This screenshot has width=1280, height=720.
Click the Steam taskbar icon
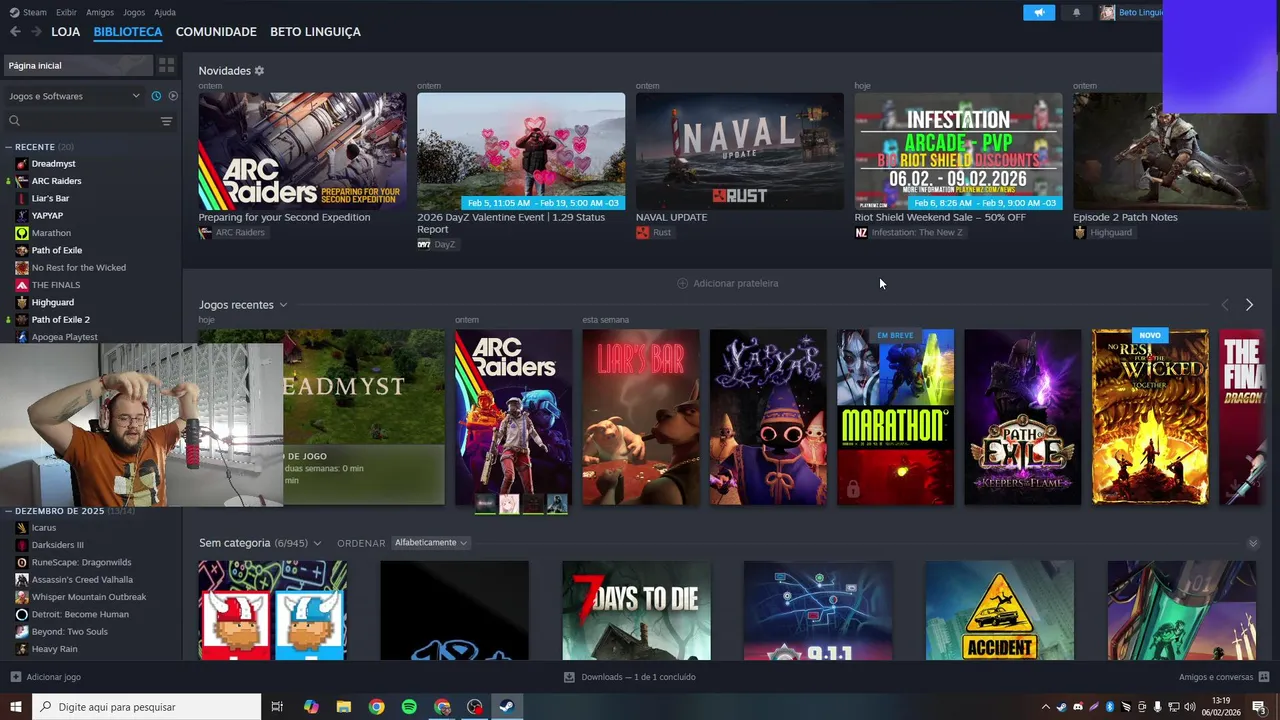pos(507,707)
